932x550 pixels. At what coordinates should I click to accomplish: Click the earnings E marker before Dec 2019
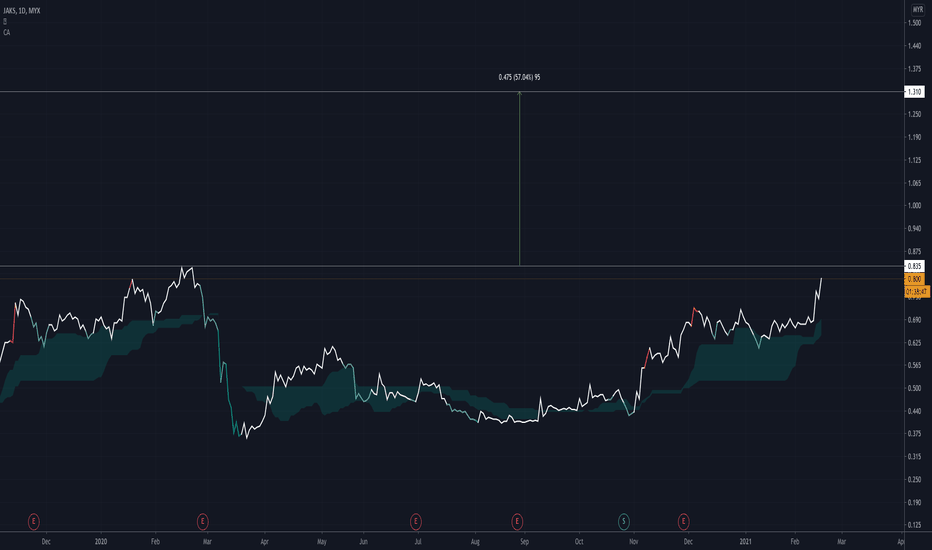(x=34, y=521)
